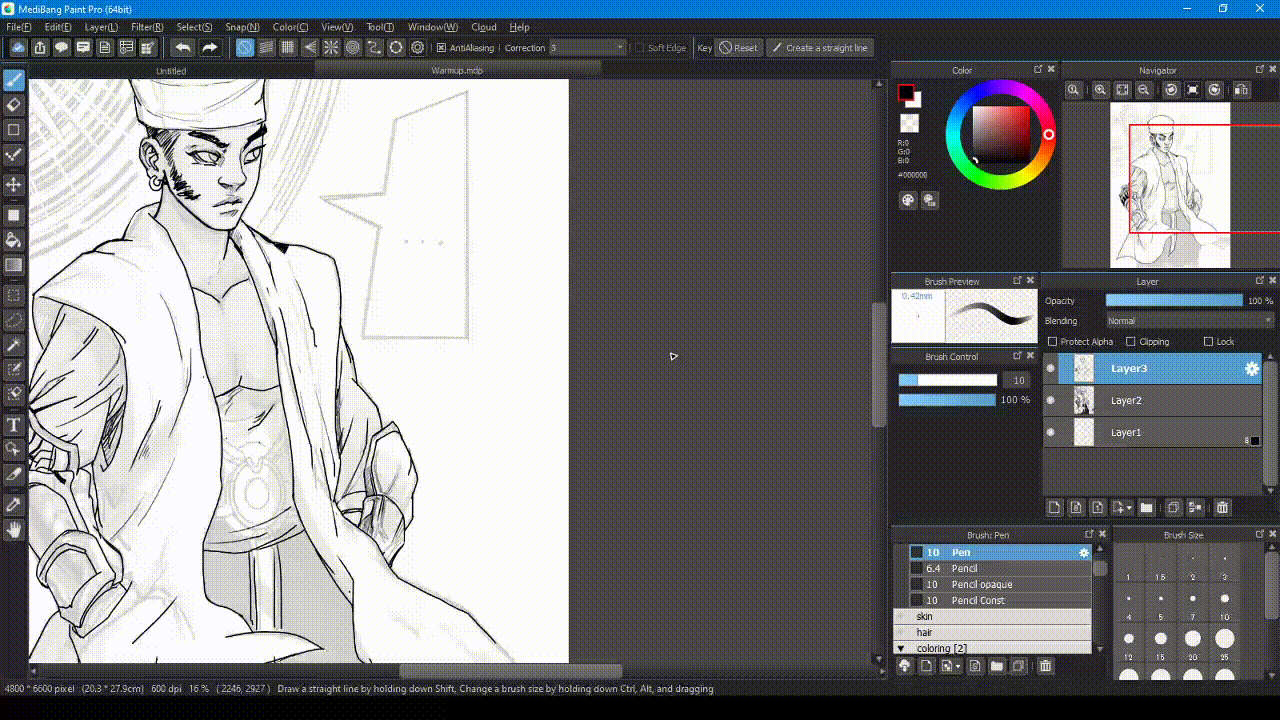Hide Layer3 using its visibility dot
The width and height of the screenshot is (1280, 720).
[1050, 368]
